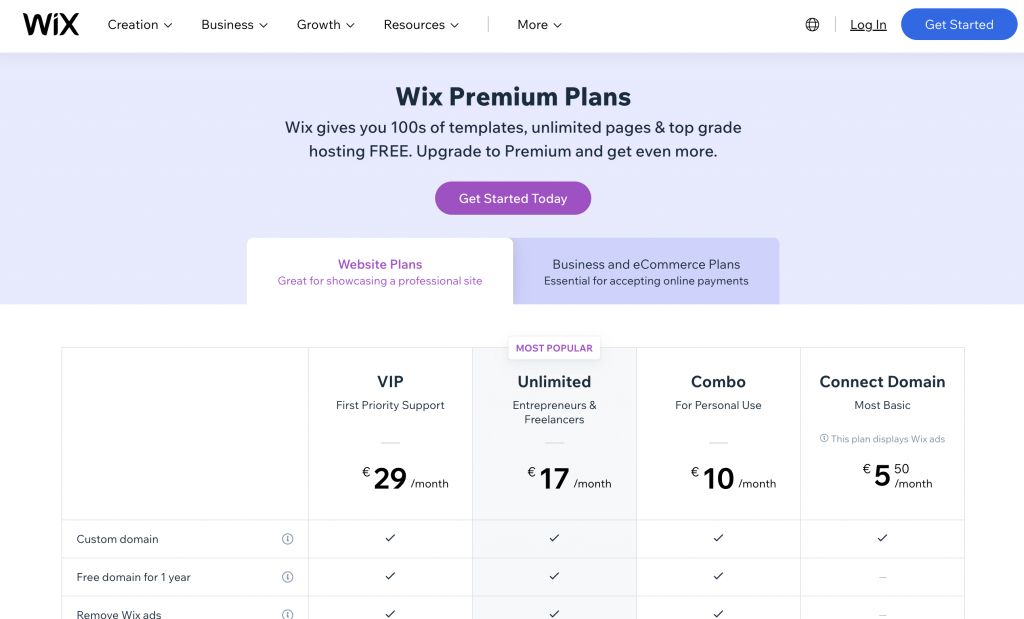Show info for Custom domain feature
This screenshot has width=1024, height=619.
287,539
